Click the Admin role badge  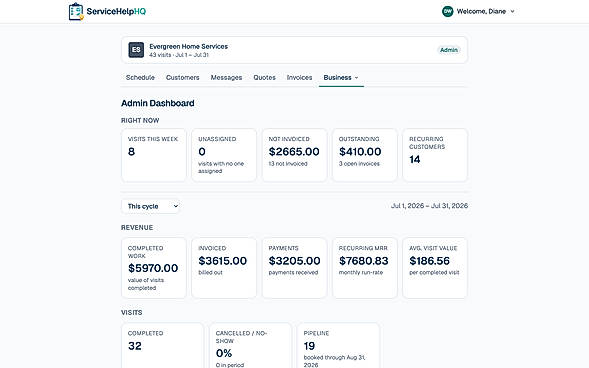(449, 50)
